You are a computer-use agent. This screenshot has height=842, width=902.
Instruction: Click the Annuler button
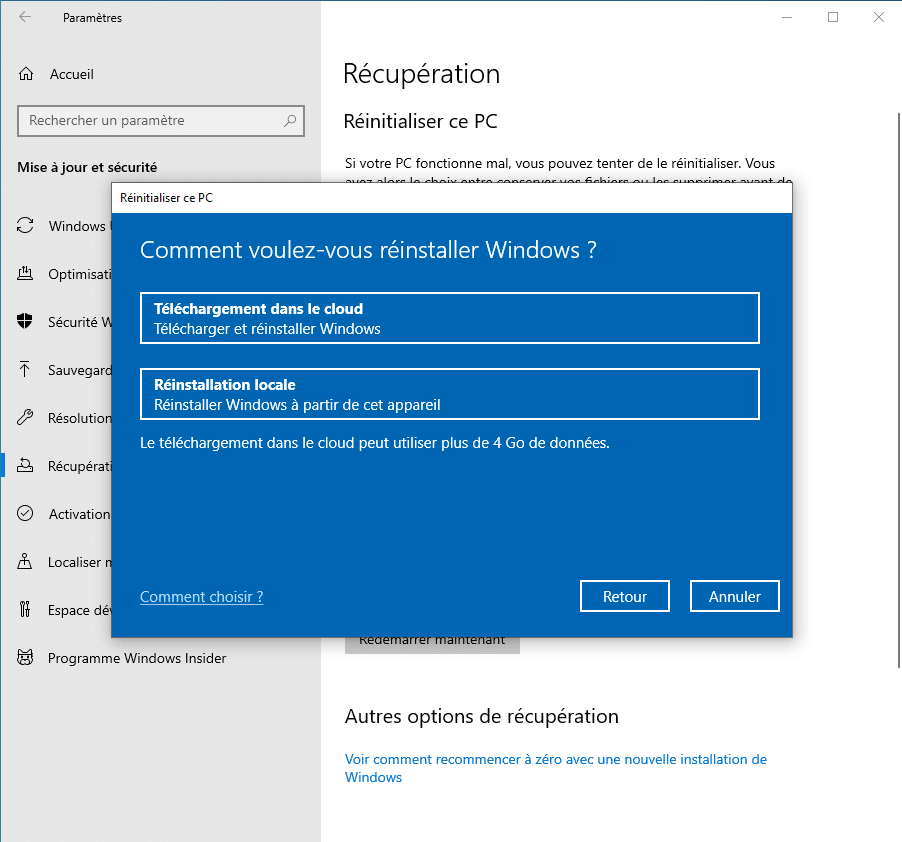pyautogui.click(x=735, y=596)
